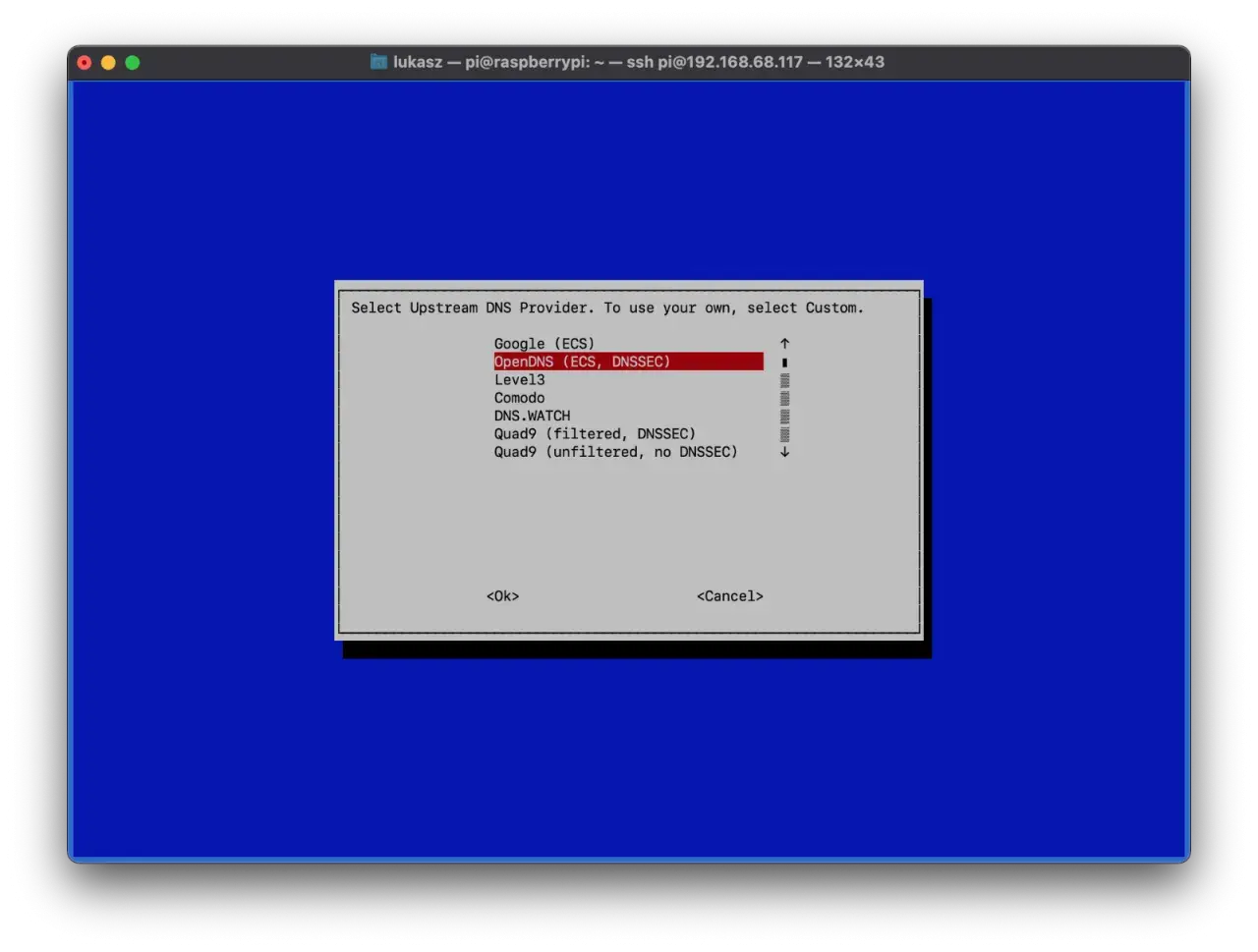Select Google (ECS) DNS provider
The height and width of the screenshot is (952, 1258).
click(x=543, y=344)
